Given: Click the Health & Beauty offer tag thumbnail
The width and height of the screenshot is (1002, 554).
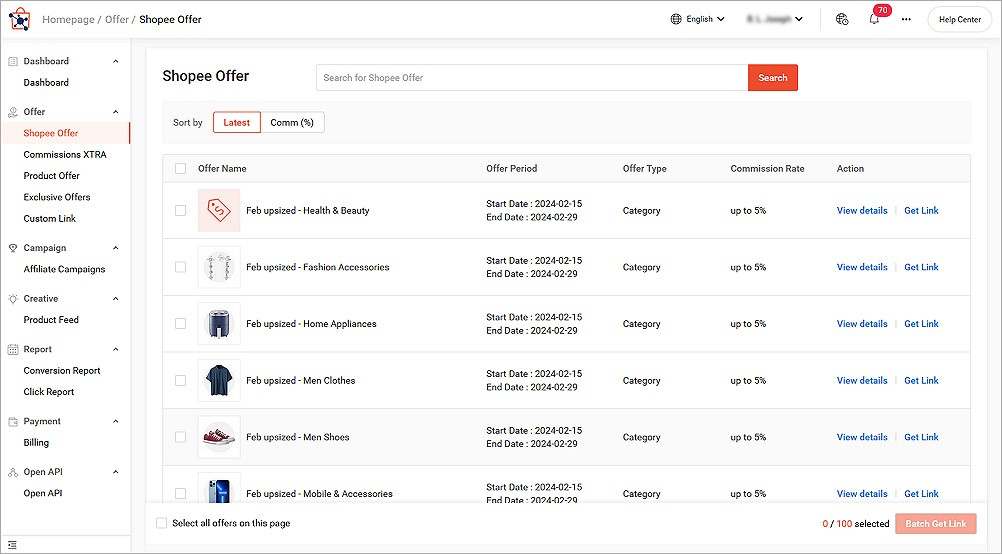Looking at the screenshot, I should pyautogui.click(x=219, y=210).
